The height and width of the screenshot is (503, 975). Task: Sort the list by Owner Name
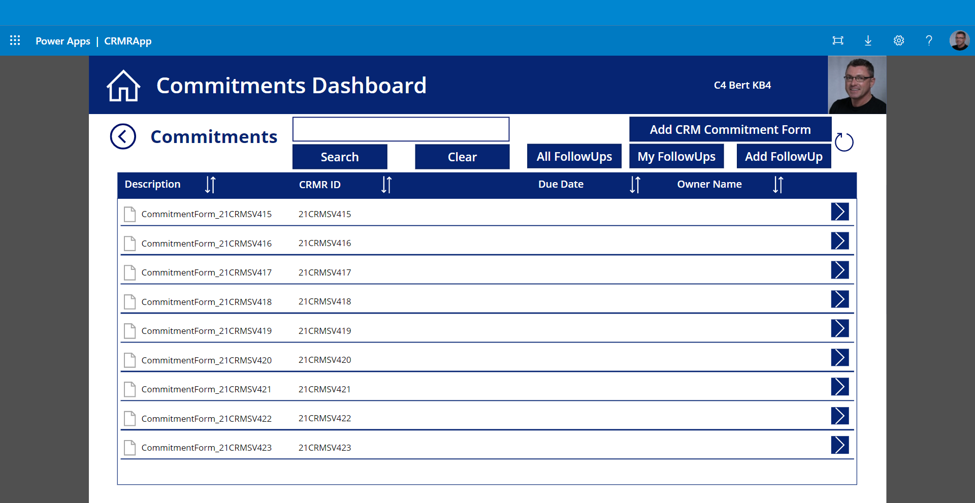tap(778, 185)
